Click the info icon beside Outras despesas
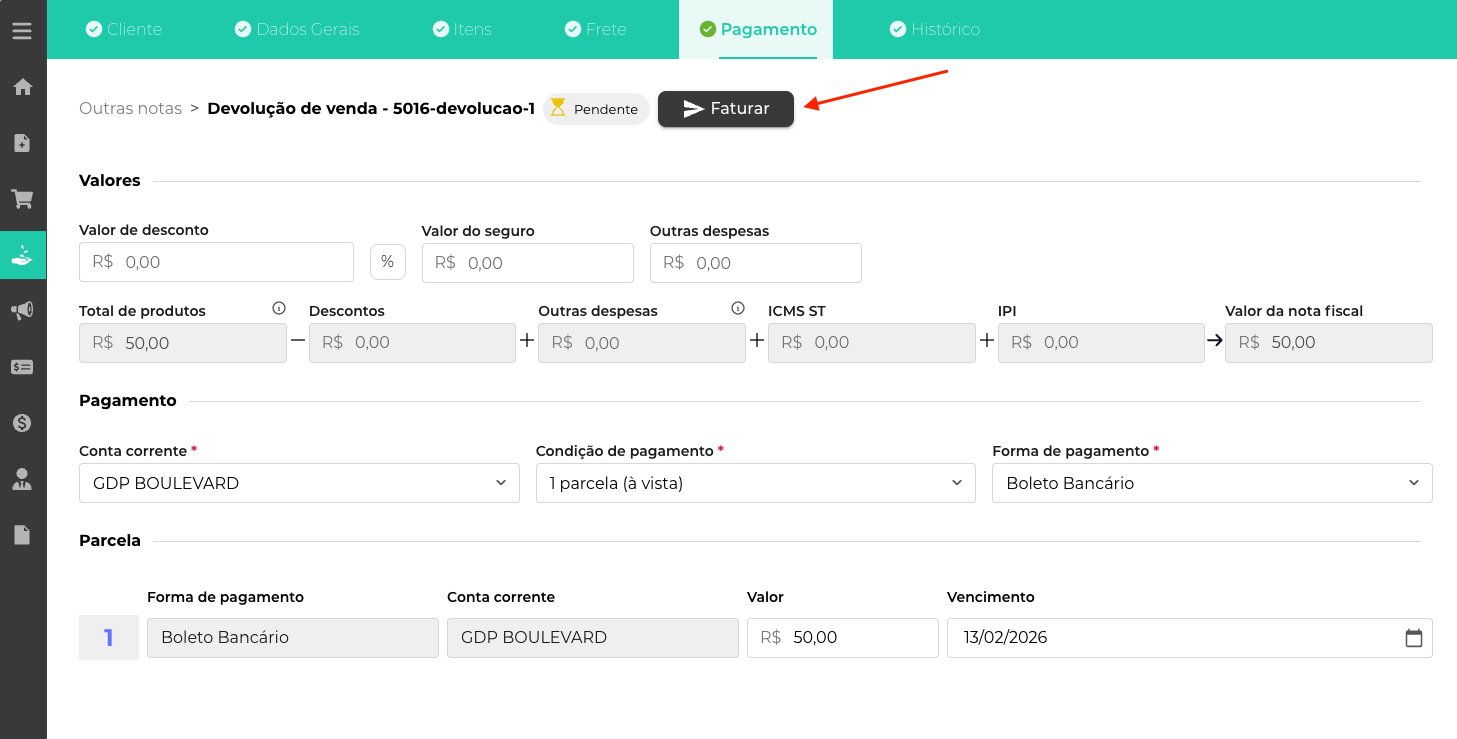The image size is (1457, 739). point(738,308)
